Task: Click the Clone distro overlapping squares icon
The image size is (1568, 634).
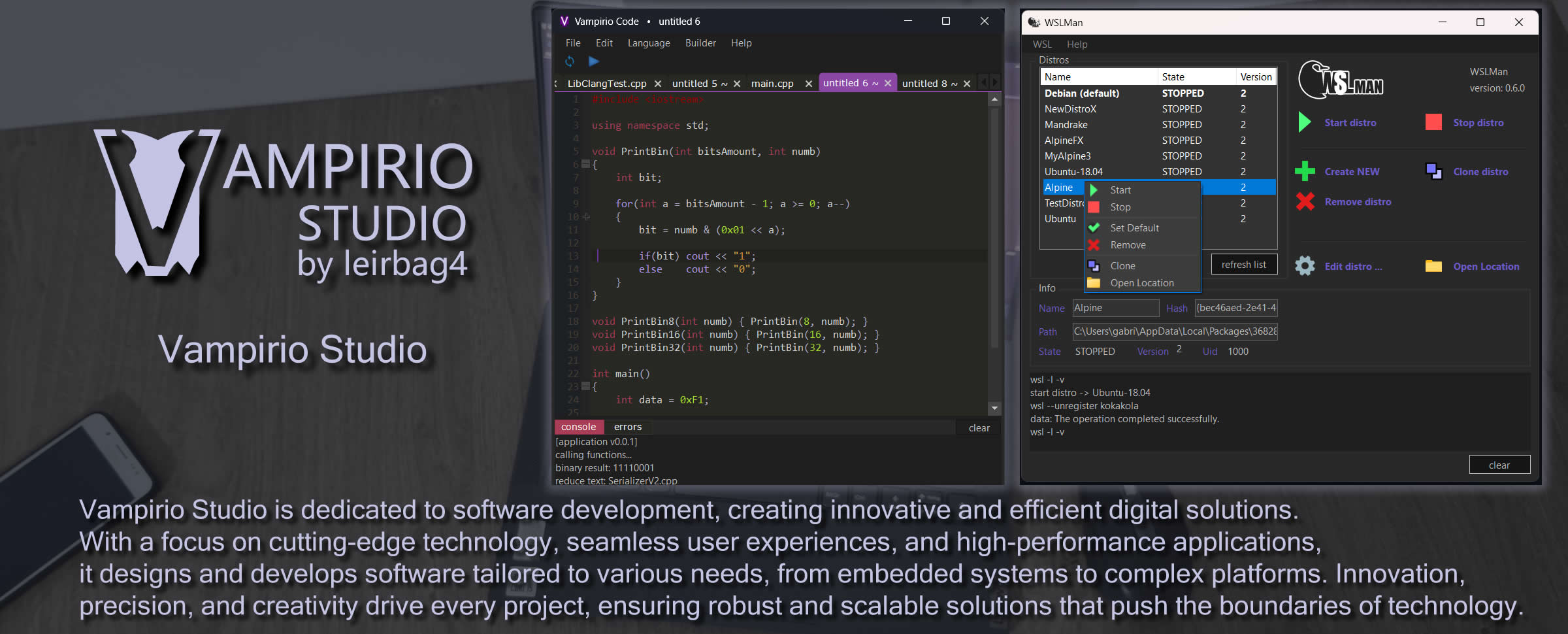Action: pyautogui.click(x=1433, y=171)
